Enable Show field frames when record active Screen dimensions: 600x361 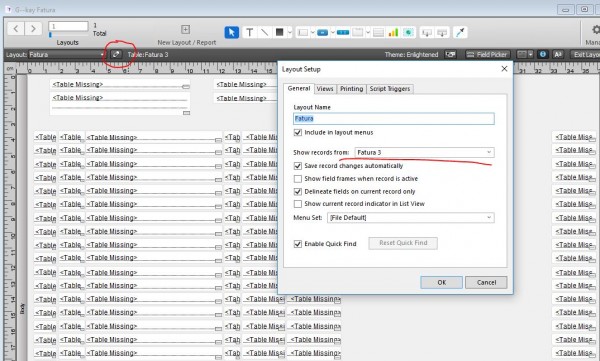pos(298,179)
